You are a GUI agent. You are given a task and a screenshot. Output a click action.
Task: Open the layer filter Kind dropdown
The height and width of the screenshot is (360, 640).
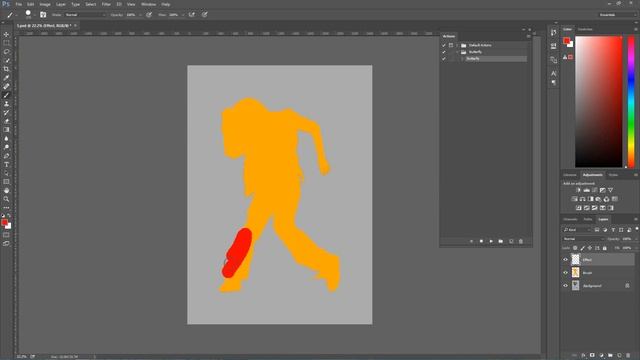tap(577, 230)
